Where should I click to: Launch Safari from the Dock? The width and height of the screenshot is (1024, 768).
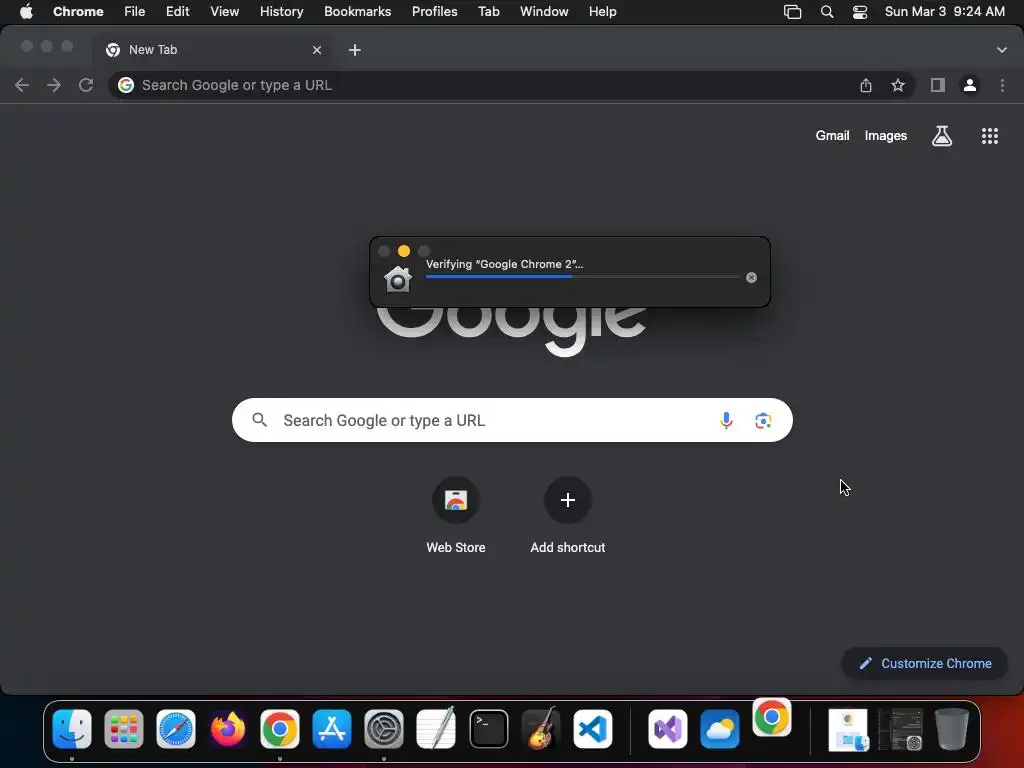tap(176, 729)
